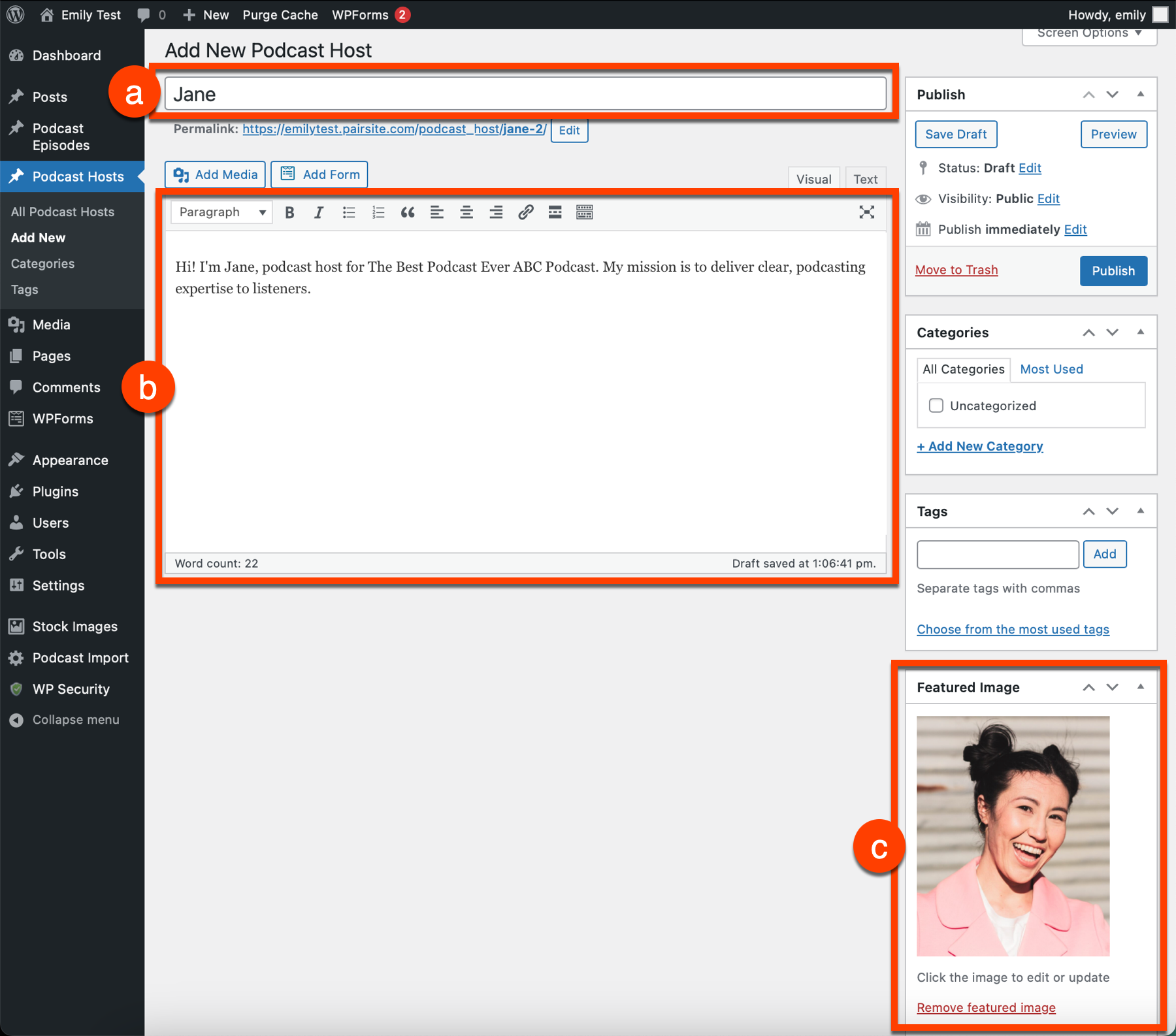This screenshot has height=1036, width=1176.
Task: Edit the Visibility setting
Action: click(x=1048, y=199)
